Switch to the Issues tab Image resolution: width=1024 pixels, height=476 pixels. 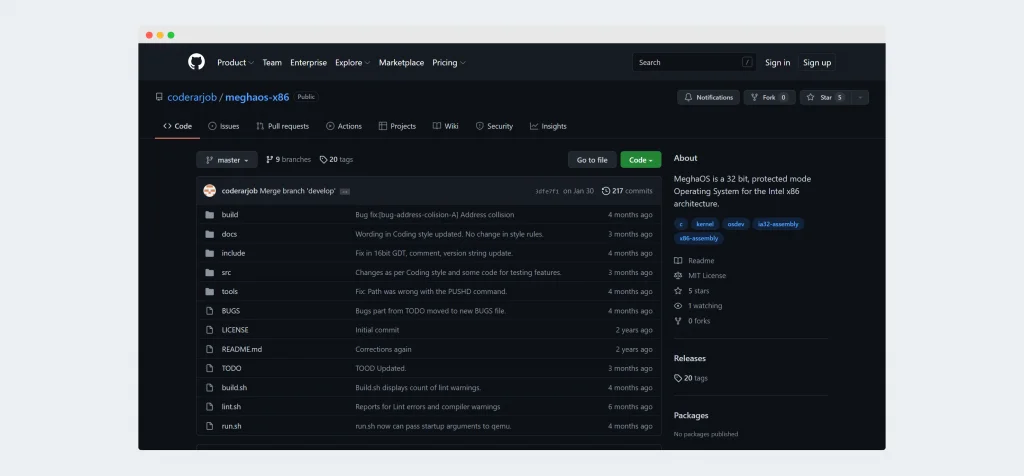coord(224,126)
